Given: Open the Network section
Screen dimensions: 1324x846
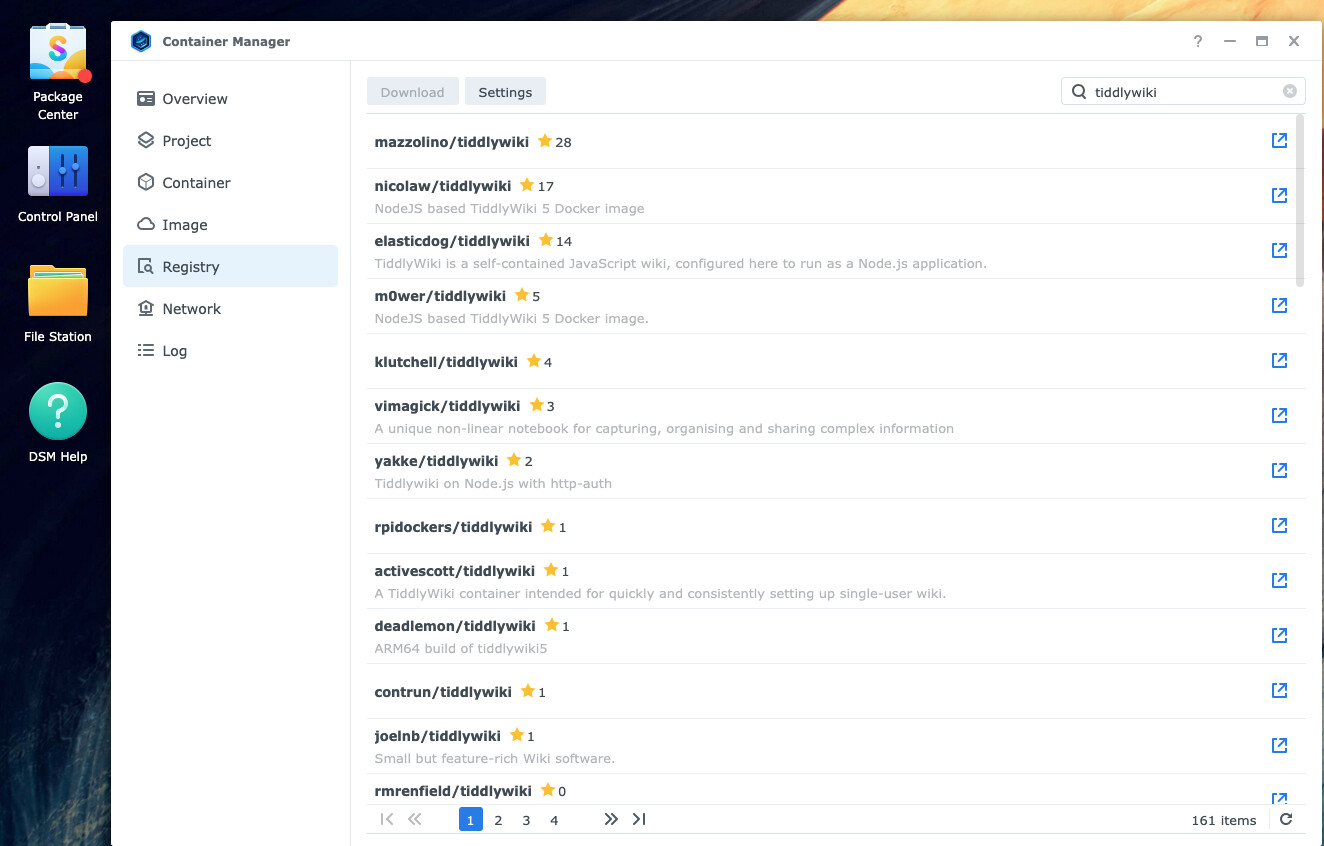Looking at the screenshot, I should (230, 309).
